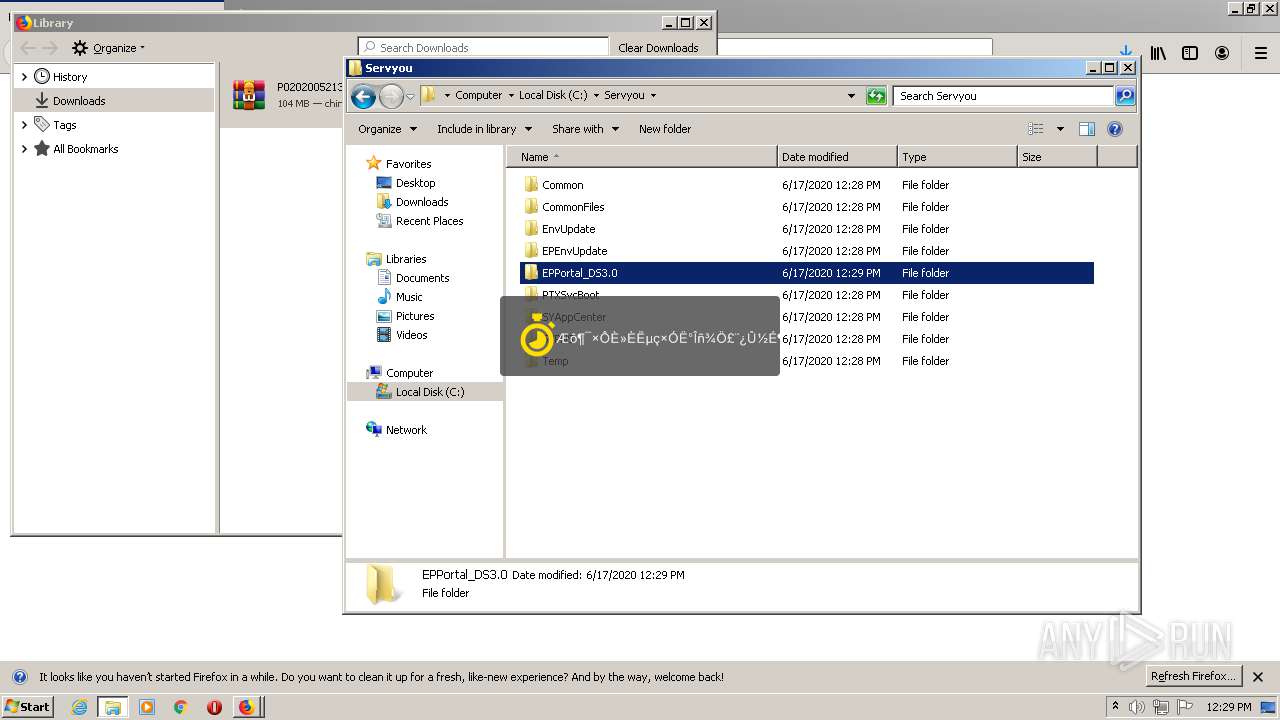Sort by Type column header
The width and height of the screenshot is (1280, 720).
point(957,157)
